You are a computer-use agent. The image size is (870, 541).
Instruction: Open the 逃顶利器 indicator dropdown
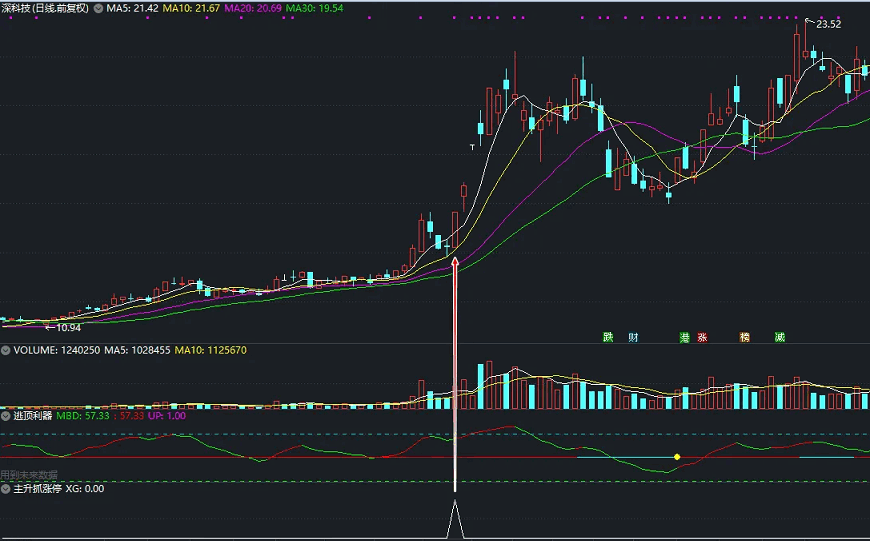[x=6, y=416]
